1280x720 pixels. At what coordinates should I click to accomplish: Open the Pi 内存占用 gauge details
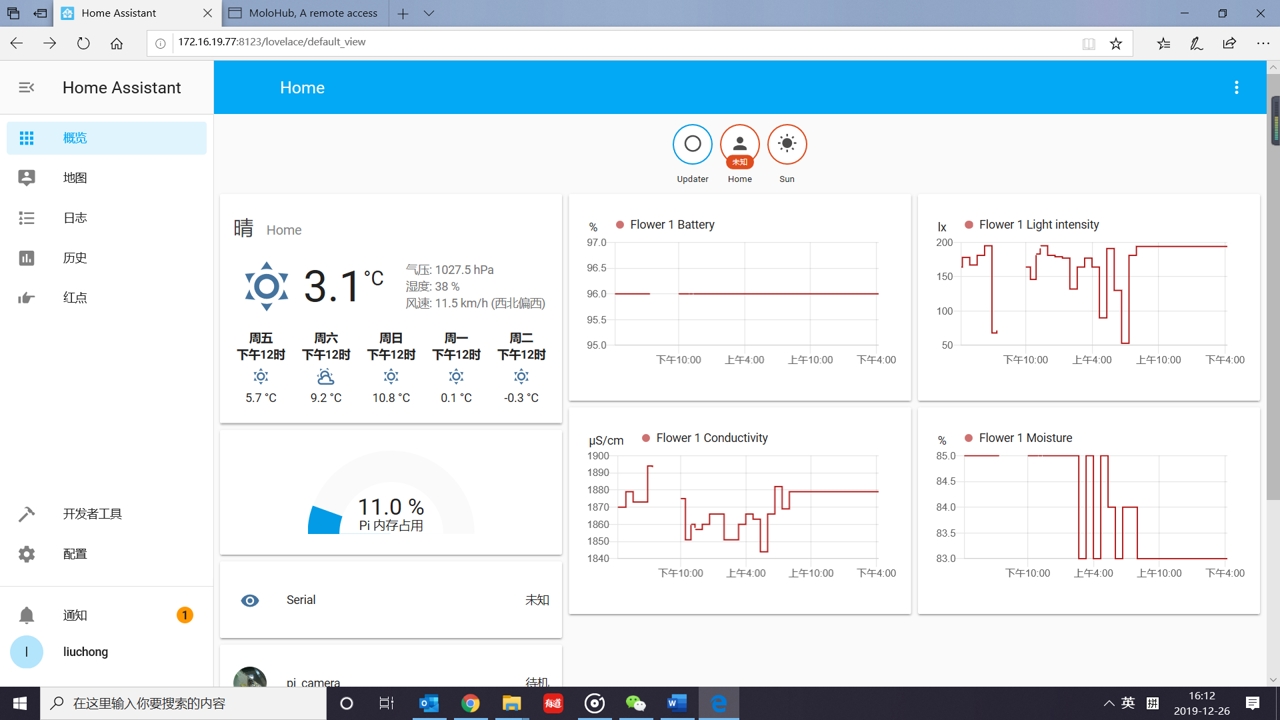coord(391,492)
